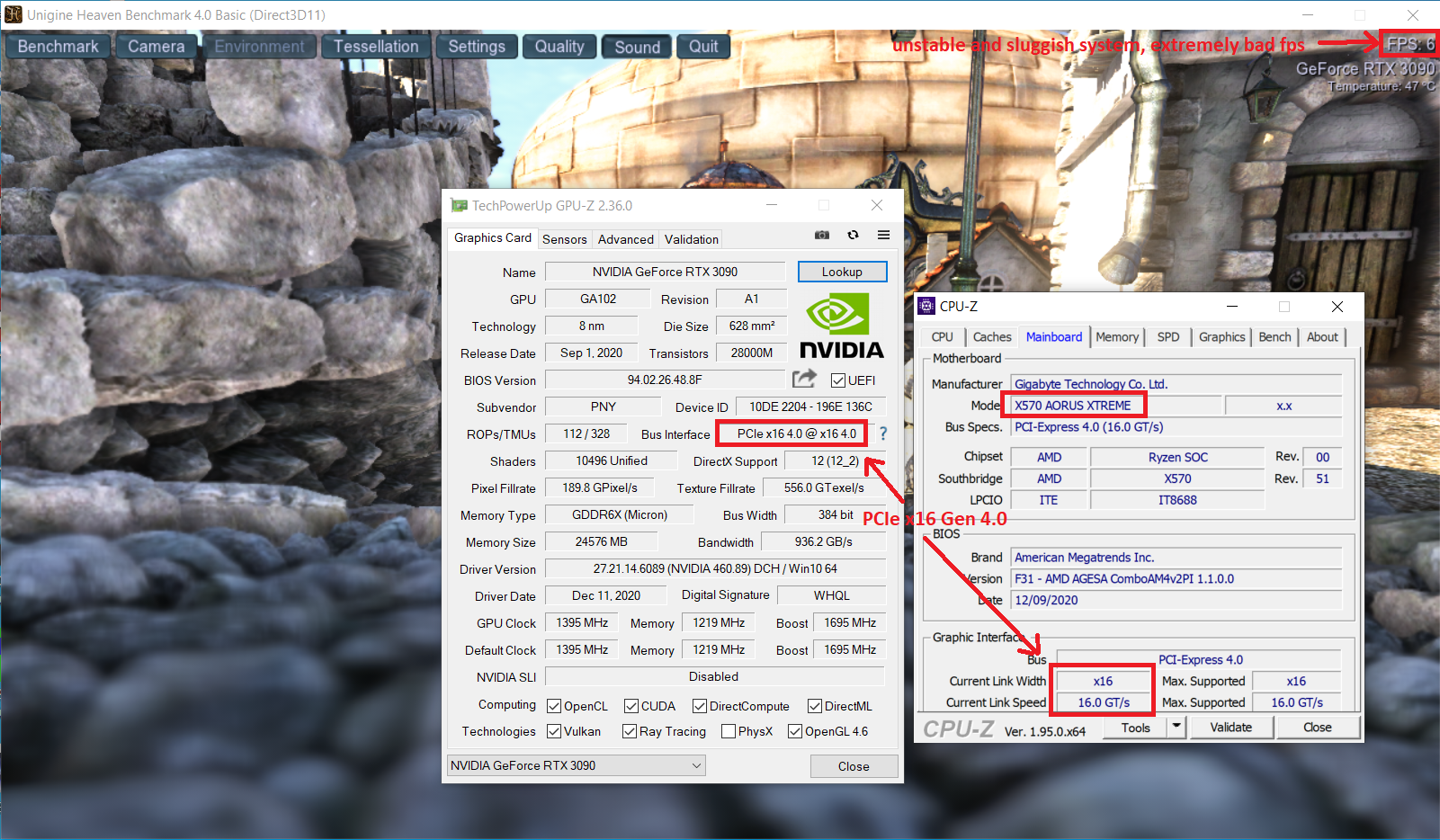The image size is (1440, 840).
Task: Switch to GPU-Z Sensors tab
Action: tap(565, 239)
